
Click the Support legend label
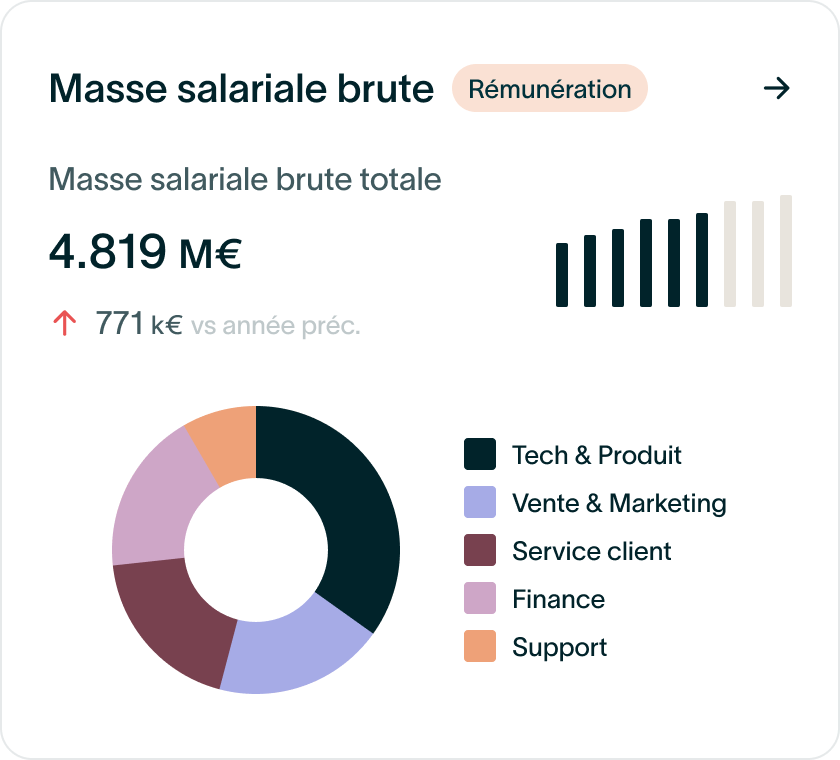point(559,648)
